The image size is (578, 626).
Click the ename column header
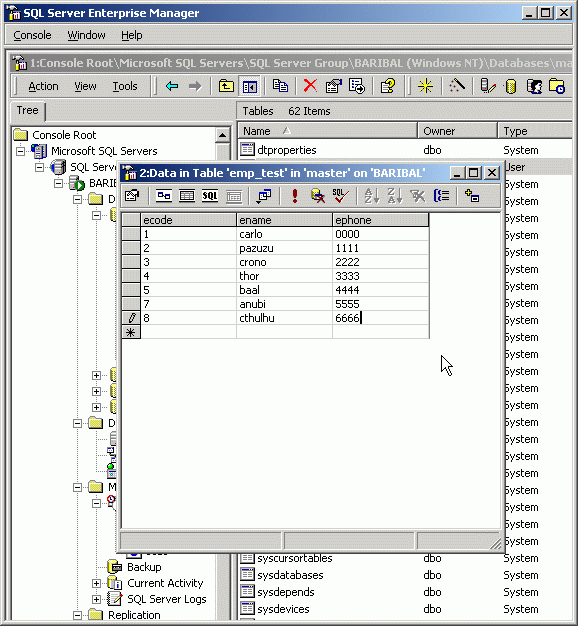click(x=284, y=220)
